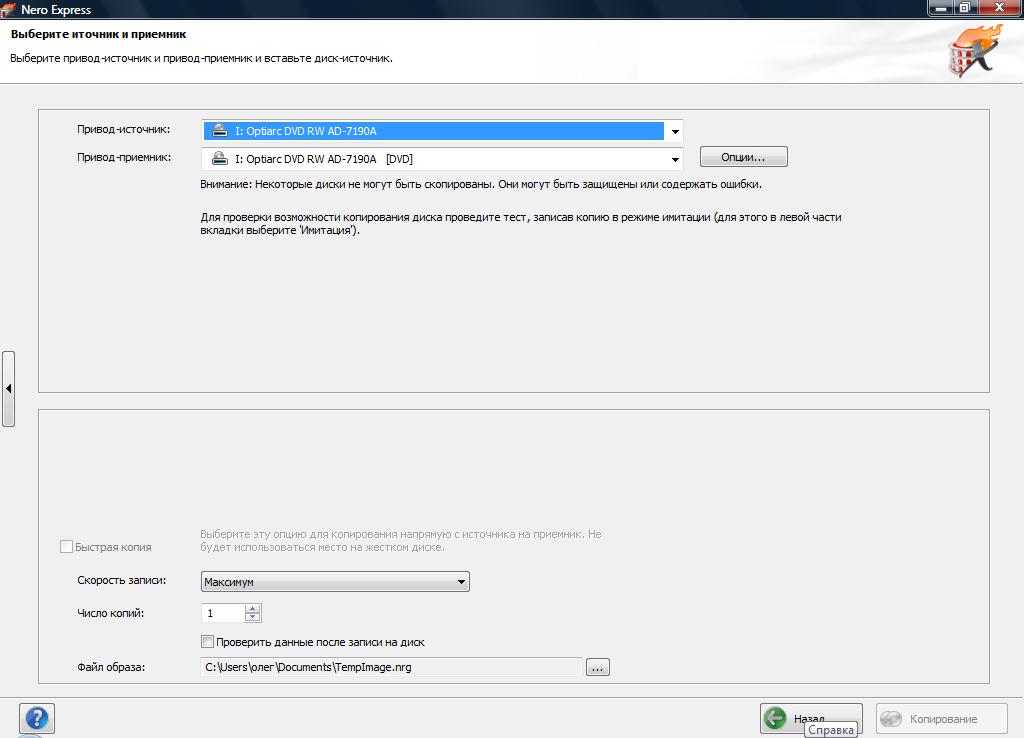
Task: Browse for the image file with the ... button
Action: [598, 667]
